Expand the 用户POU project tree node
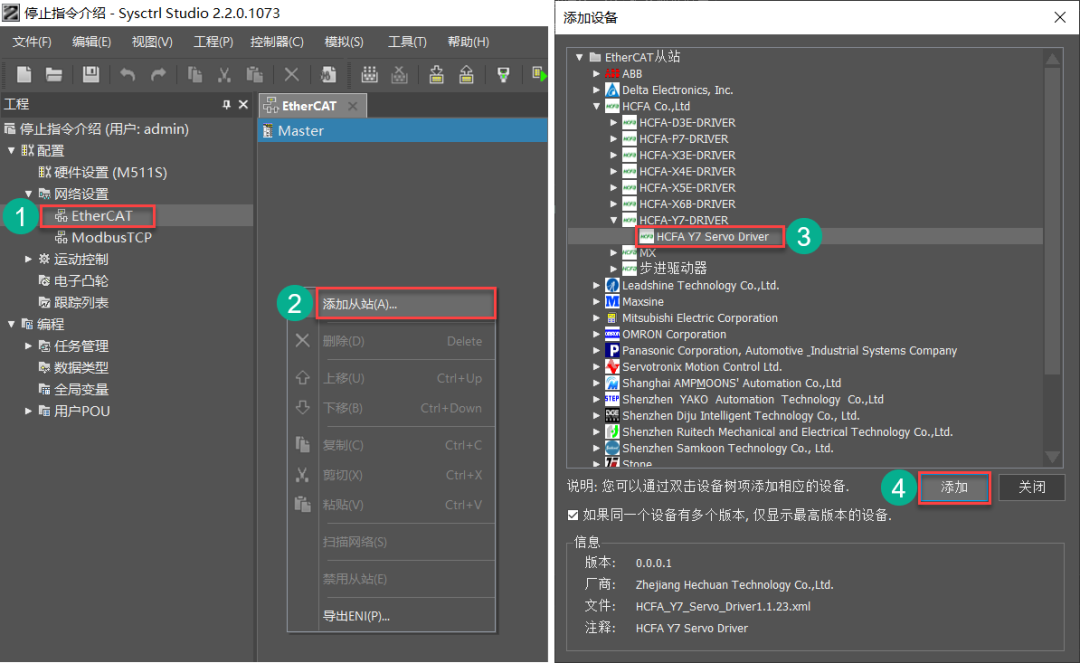Viewport: 1080px width, 663px height. [x=28, y=411]
